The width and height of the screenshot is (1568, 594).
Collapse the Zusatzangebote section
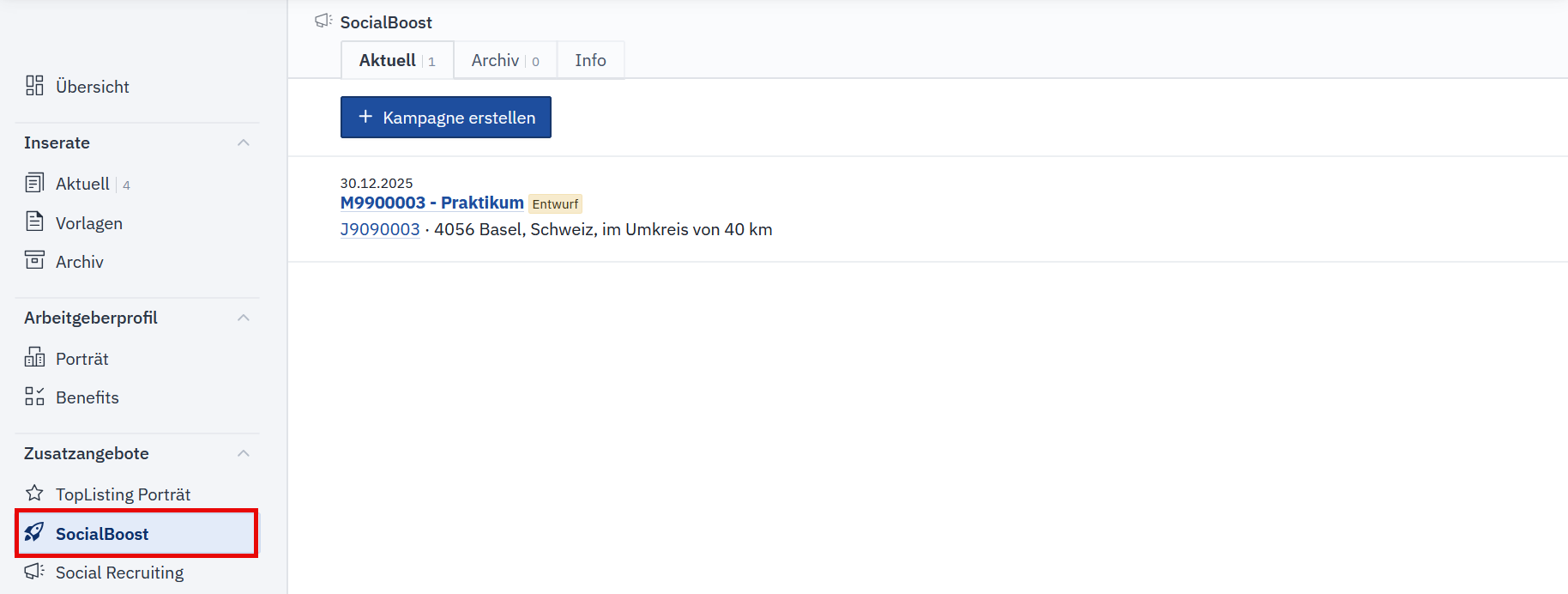(x=244, y=453)
